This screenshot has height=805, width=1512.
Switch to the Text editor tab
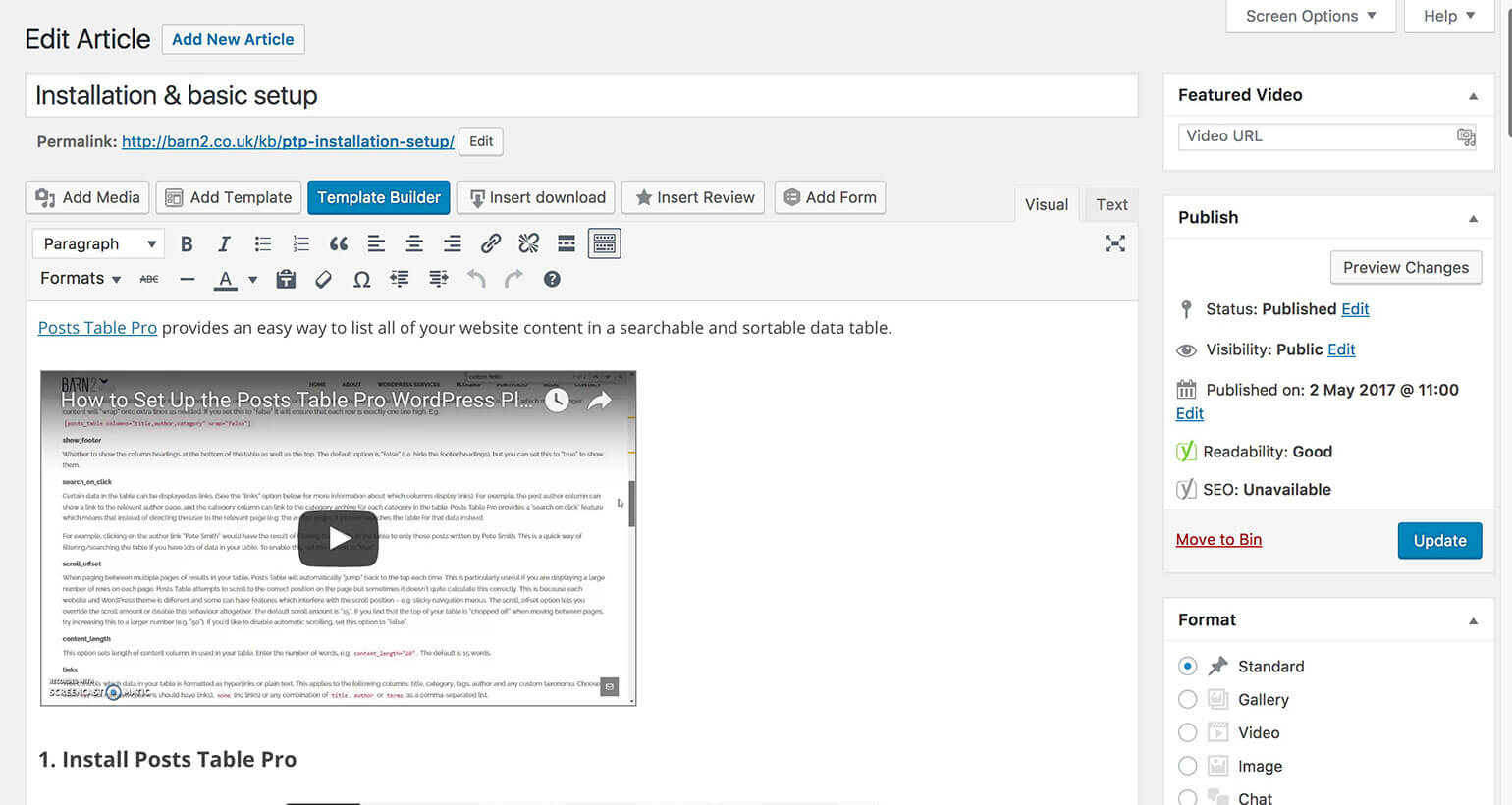pos(1111,204)
